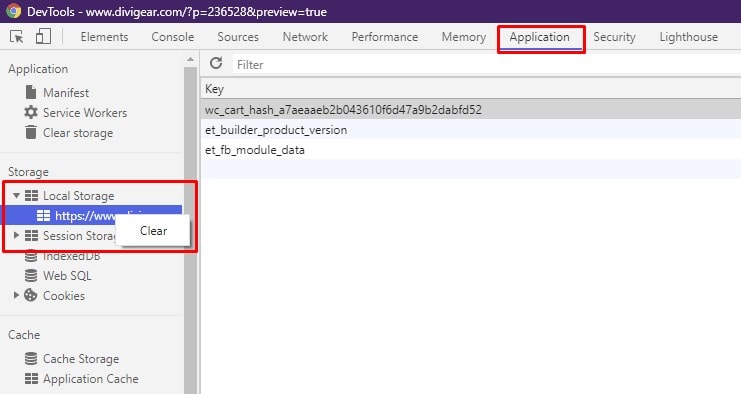Image resolution: width=741 pixels, height=394 pixels.
Task: Click the Web SQL database icon
Action: [x=31, y=275]
